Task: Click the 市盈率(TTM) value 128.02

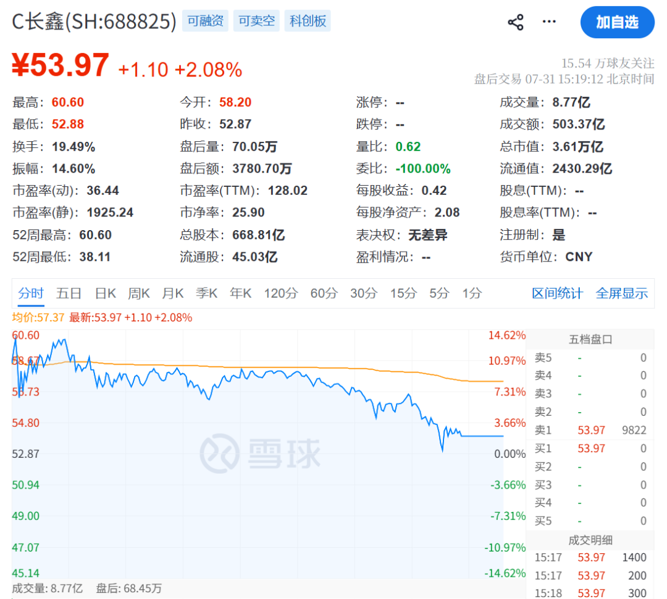Action: click(x=288, y=191)
